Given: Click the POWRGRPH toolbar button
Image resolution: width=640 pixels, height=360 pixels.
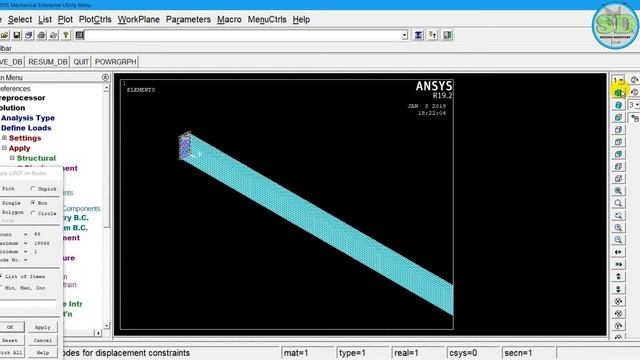Looking at the screenshot, I should point(116,62).
